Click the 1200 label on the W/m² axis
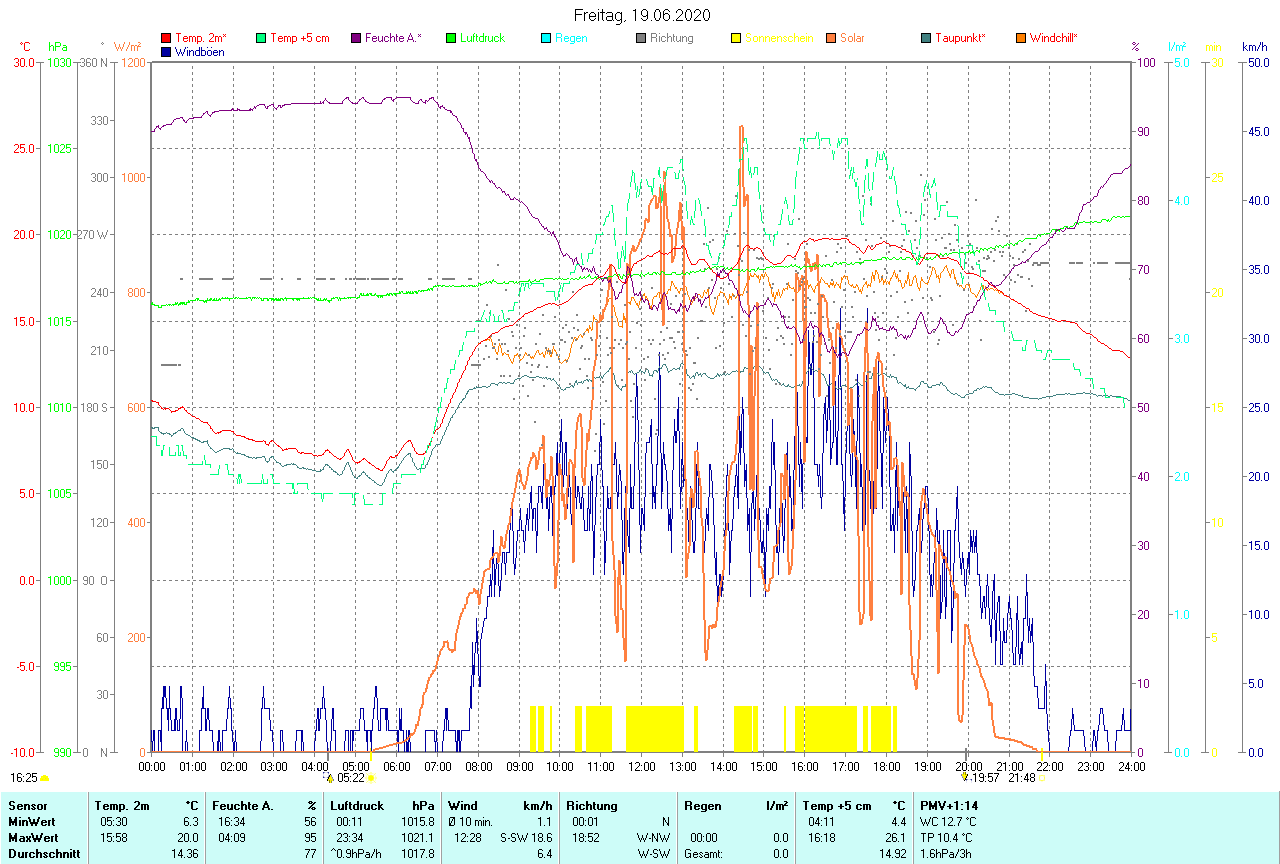The height and width of the screenshot is (864, 1280). [x=133, y=62]
